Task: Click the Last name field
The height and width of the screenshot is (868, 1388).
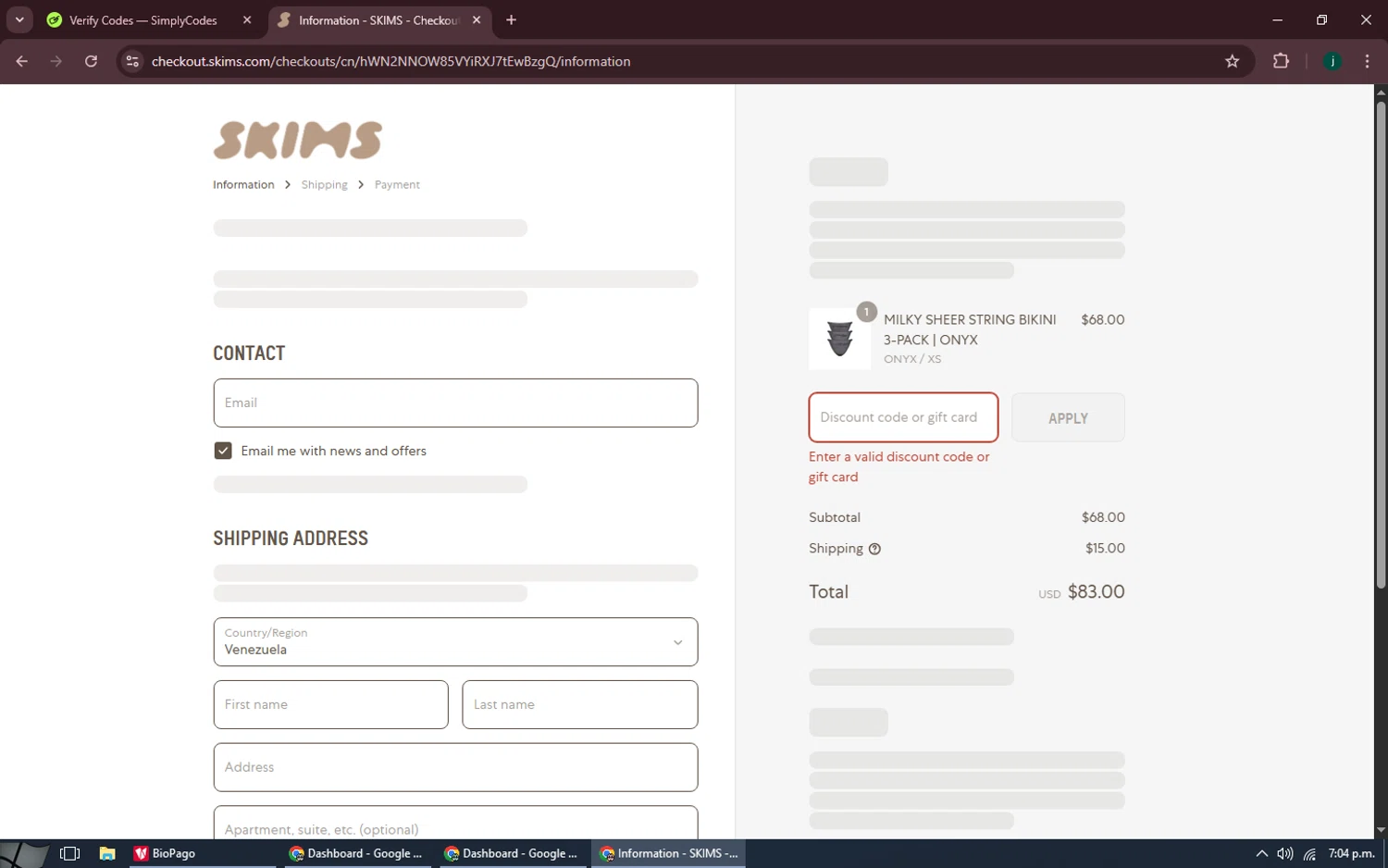Action: [x=579, y=704]
